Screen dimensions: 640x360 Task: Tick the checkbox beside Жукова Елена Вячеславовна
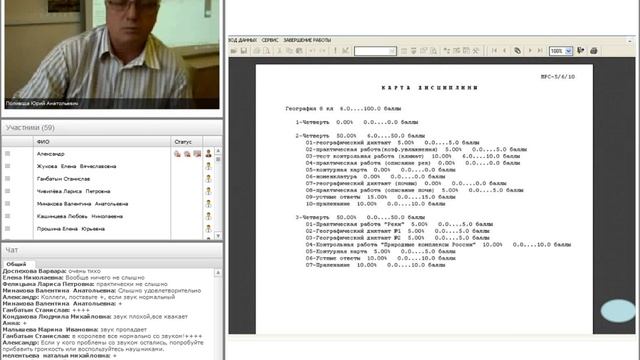click(x=7, y=166)
